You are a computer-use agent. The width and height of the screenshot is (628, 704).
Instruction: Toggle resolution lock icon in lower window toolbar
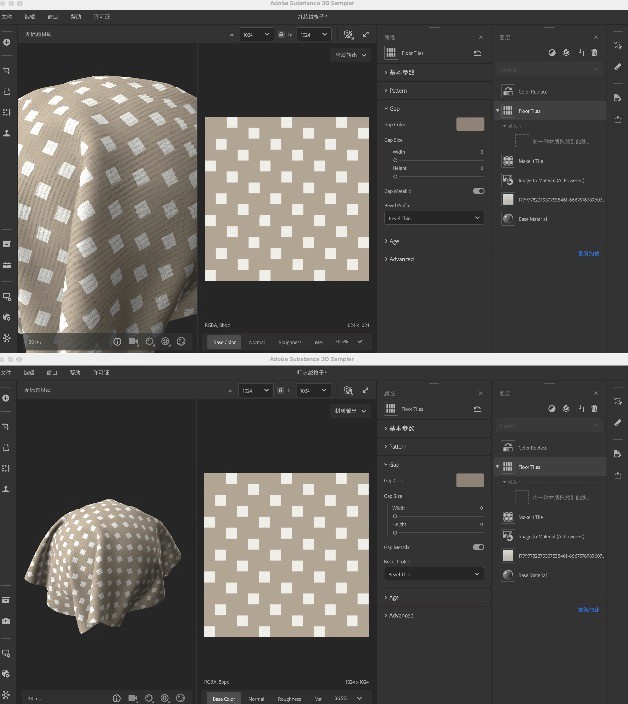coord(281,391)
